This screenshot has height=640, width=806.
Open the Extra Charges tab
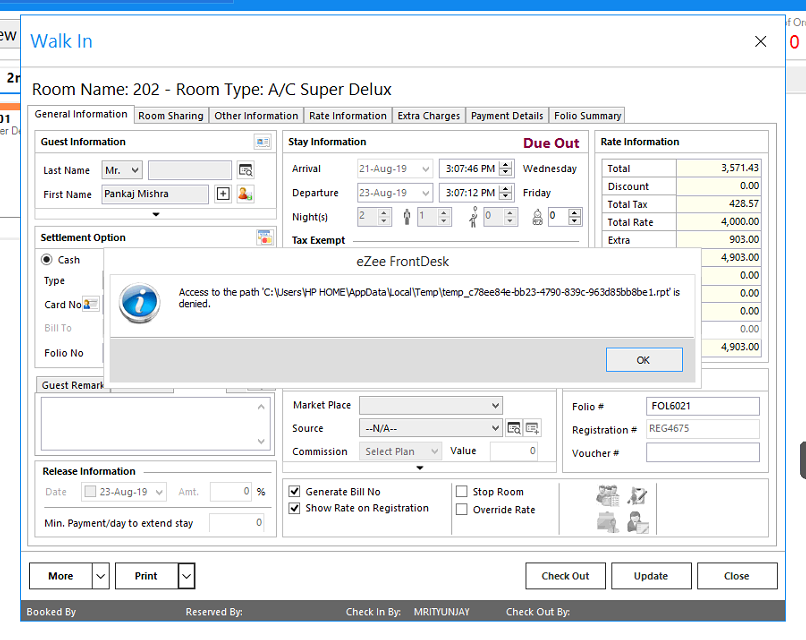tap(429, 116)
